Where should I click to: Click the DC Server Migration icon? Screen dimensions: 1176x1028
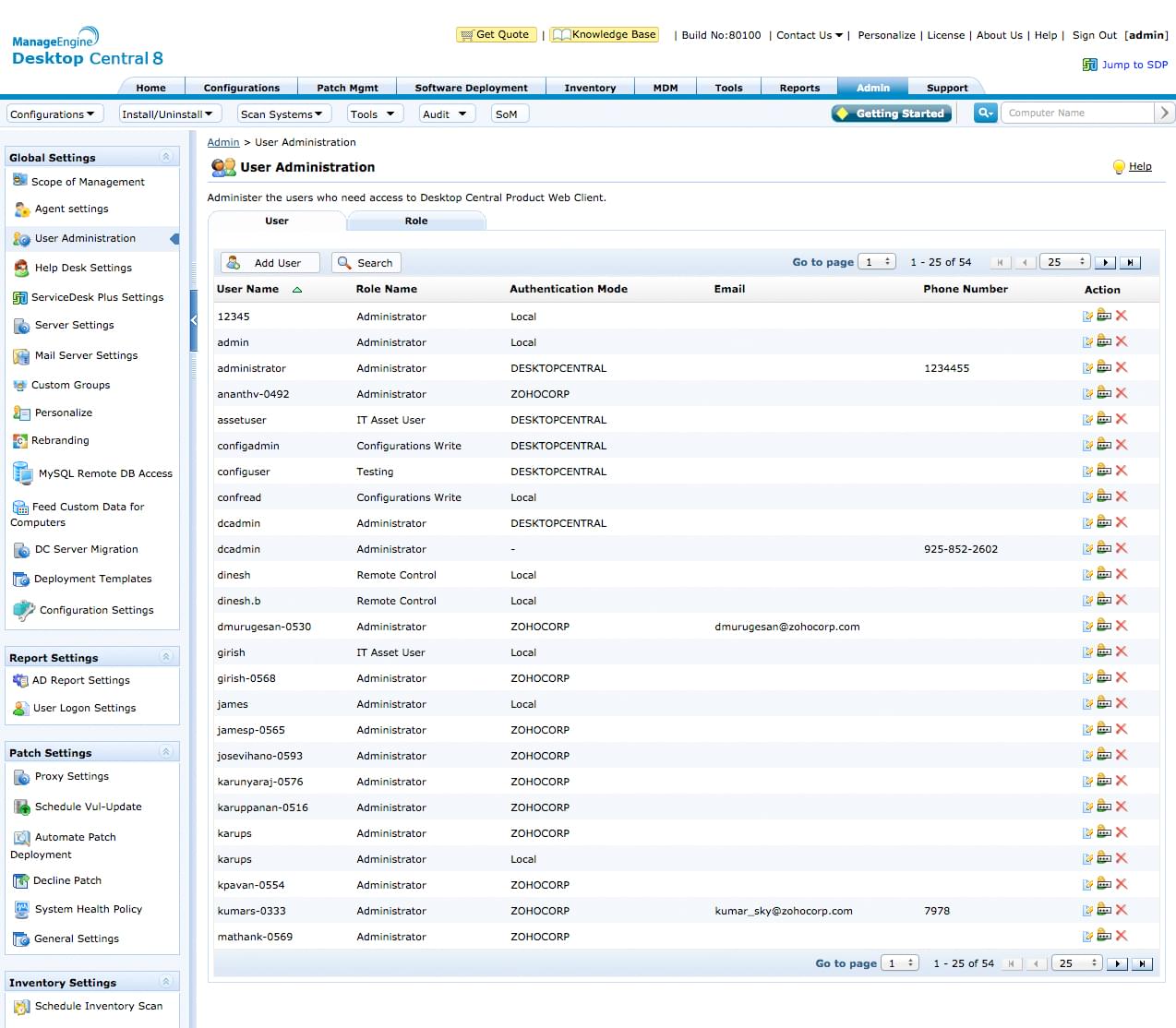tap(22, 550)
